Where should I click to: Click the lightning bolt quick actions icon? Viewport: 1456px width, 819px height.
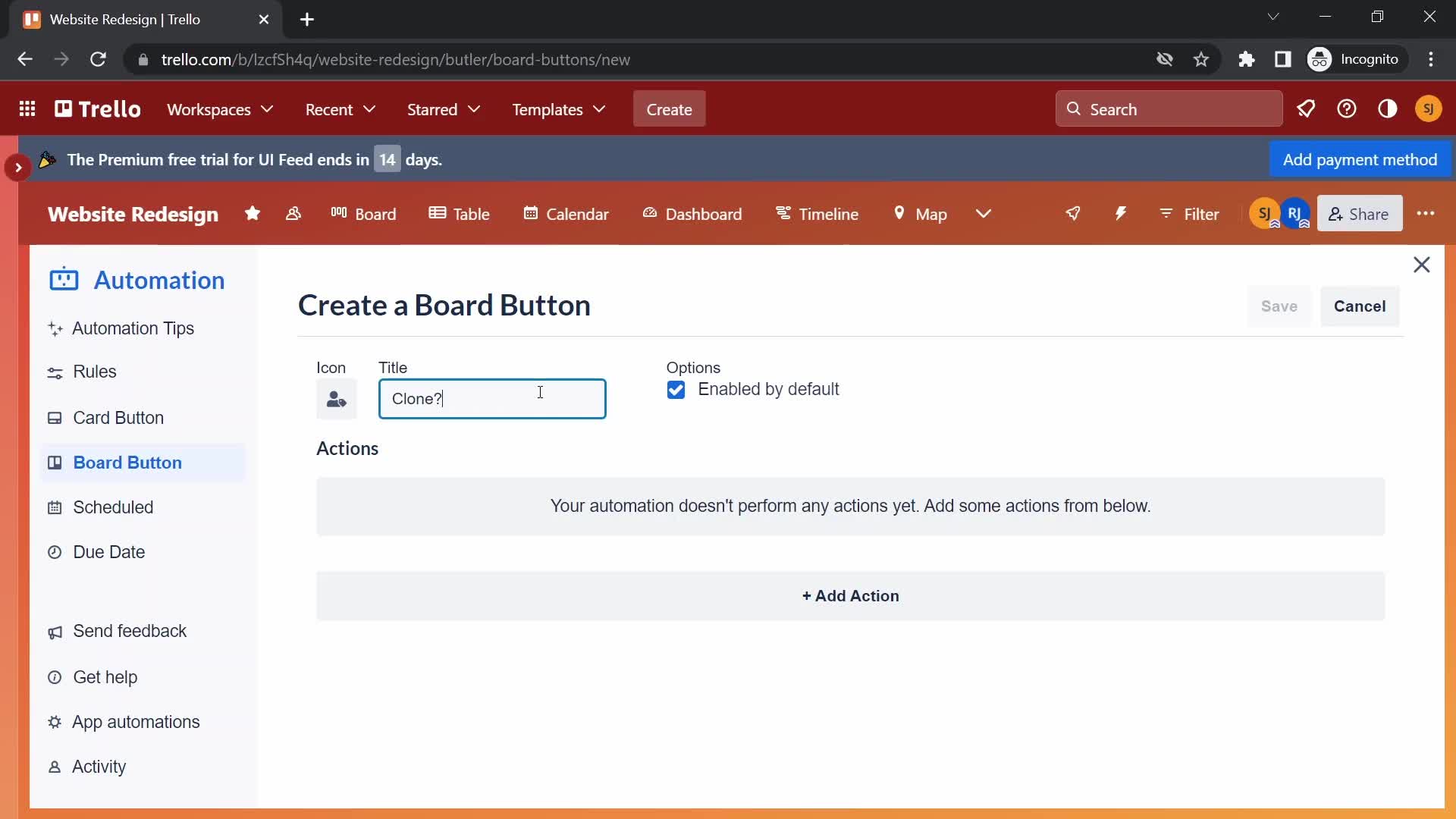pos(1122,213)
